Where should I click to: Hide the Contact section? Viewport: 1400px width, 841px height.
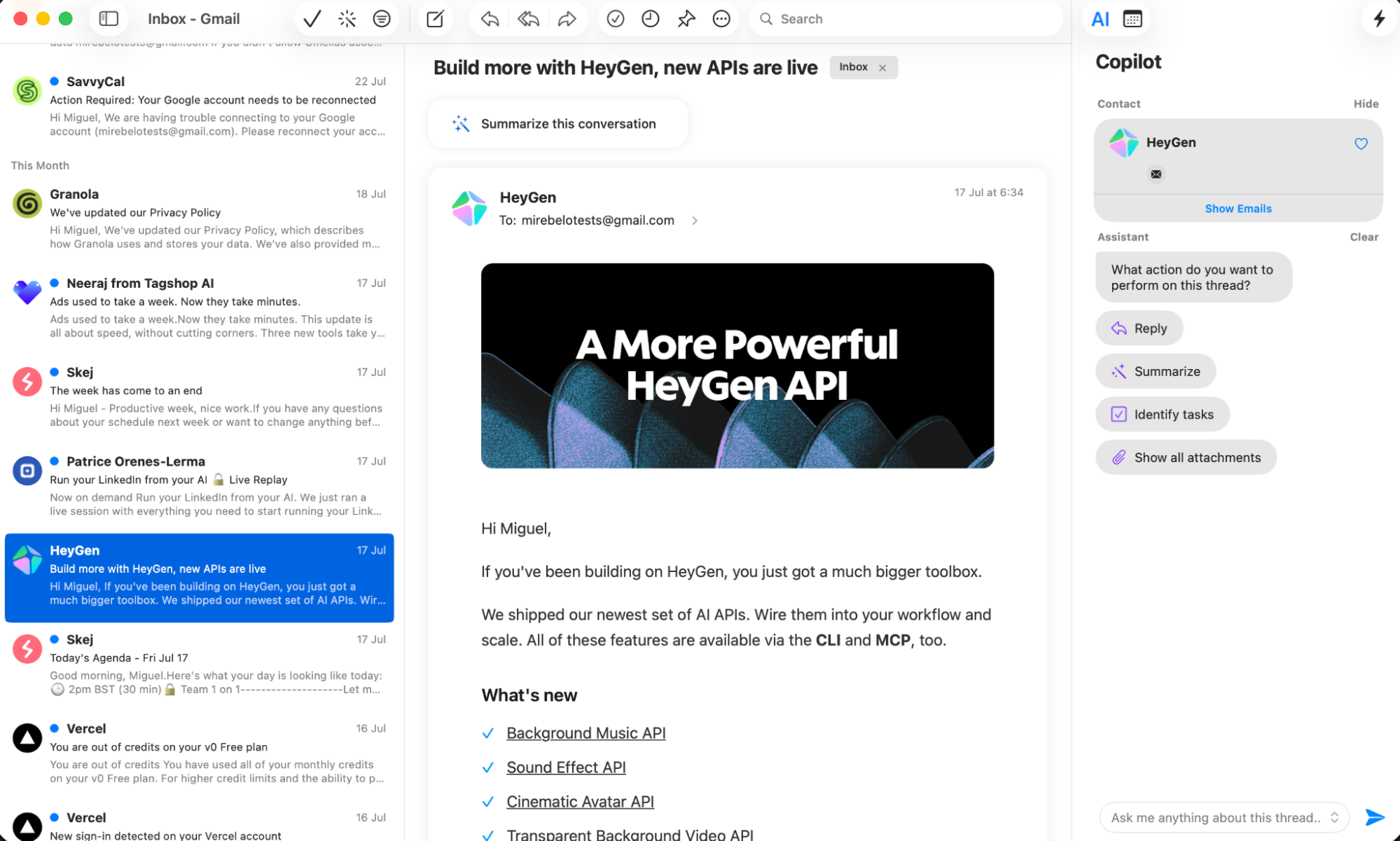(x=1366, y=104)
